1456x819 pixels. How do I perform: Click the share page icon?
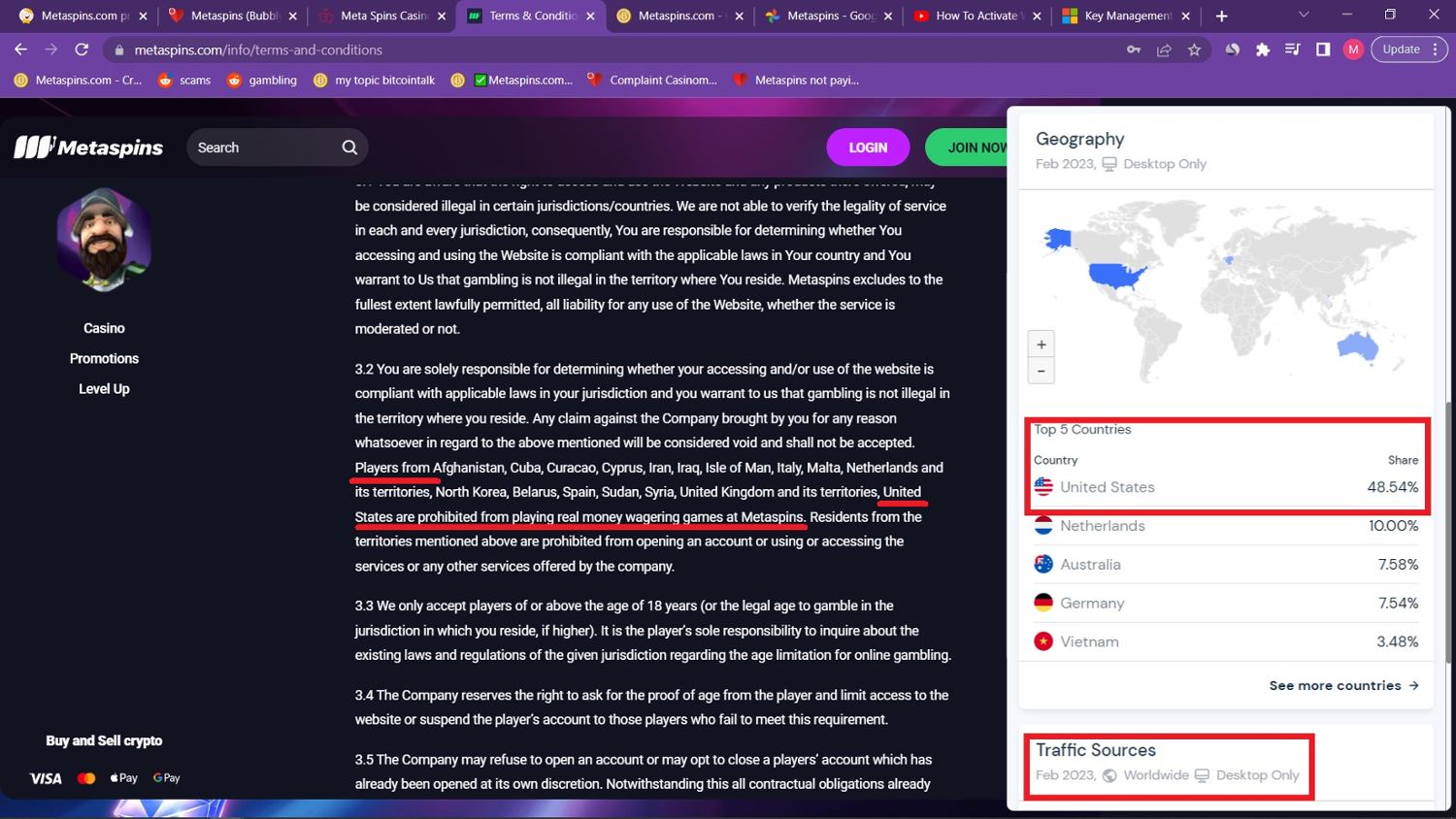1163,49
